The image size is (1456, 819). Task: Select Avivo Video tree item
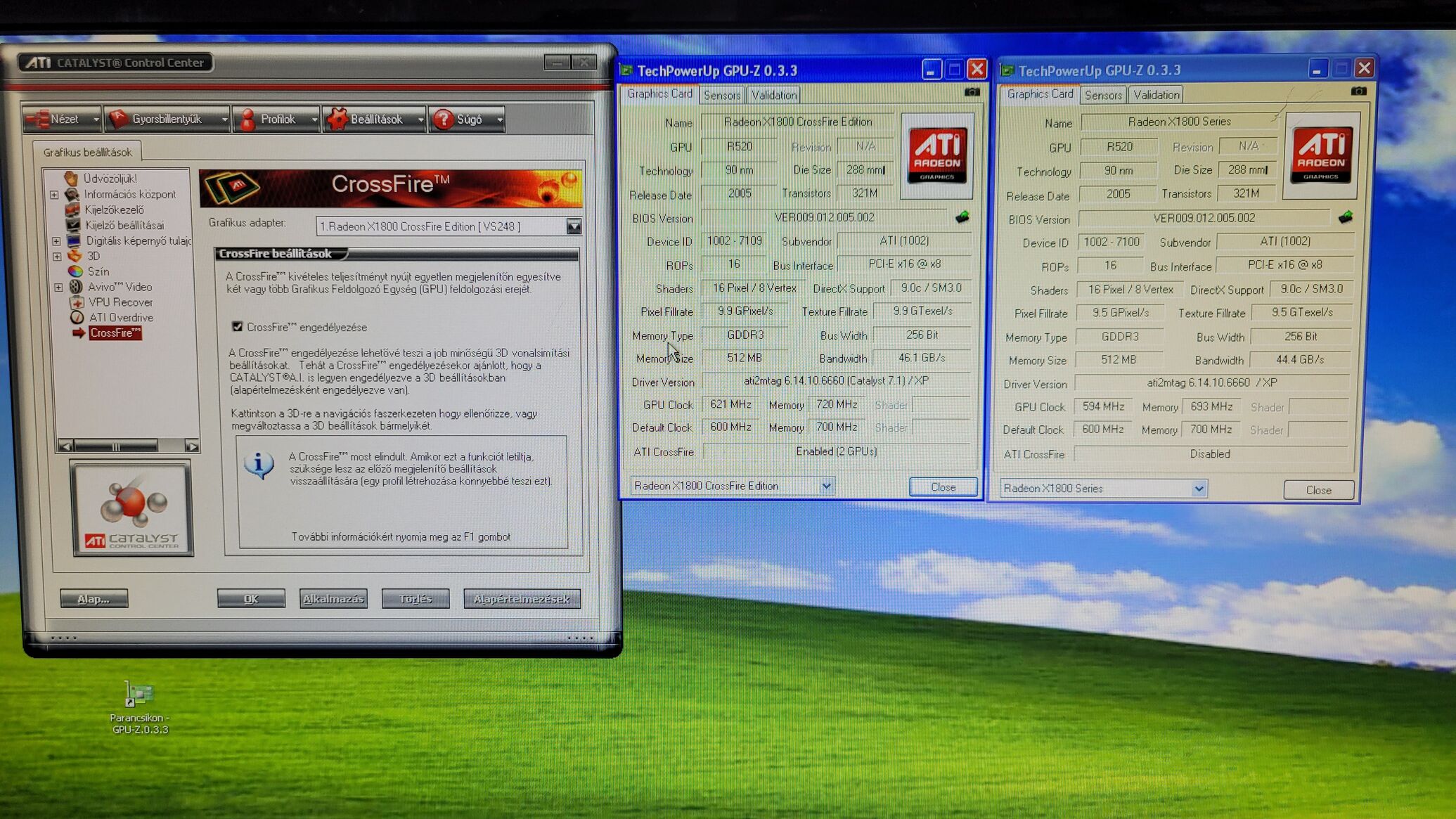pyautogui.click(x=120, y=287)
